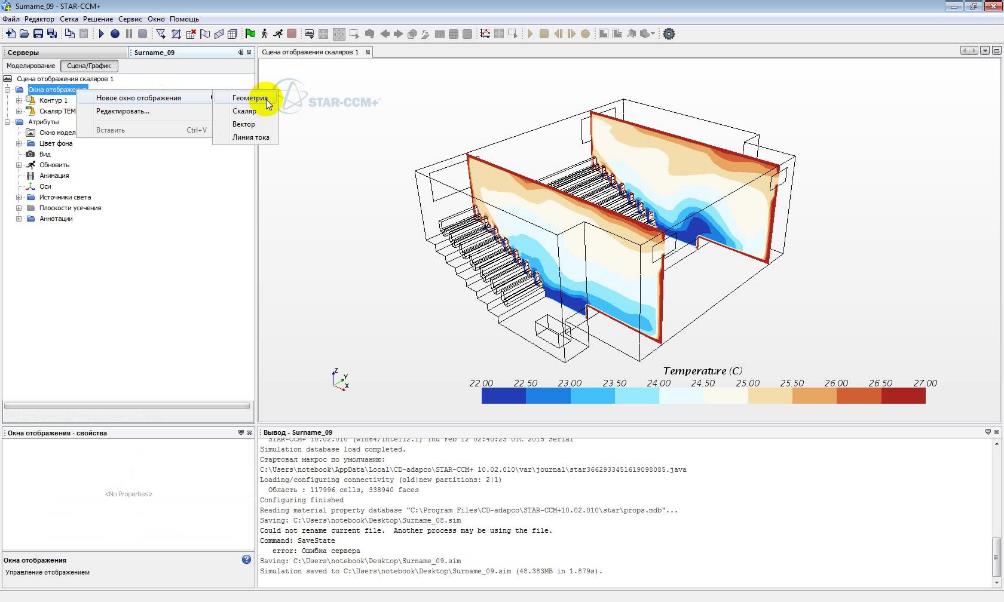This screenshot has width=1004, height=602.
Task: Click the blue help question mark icon
Action: (246, 560)
